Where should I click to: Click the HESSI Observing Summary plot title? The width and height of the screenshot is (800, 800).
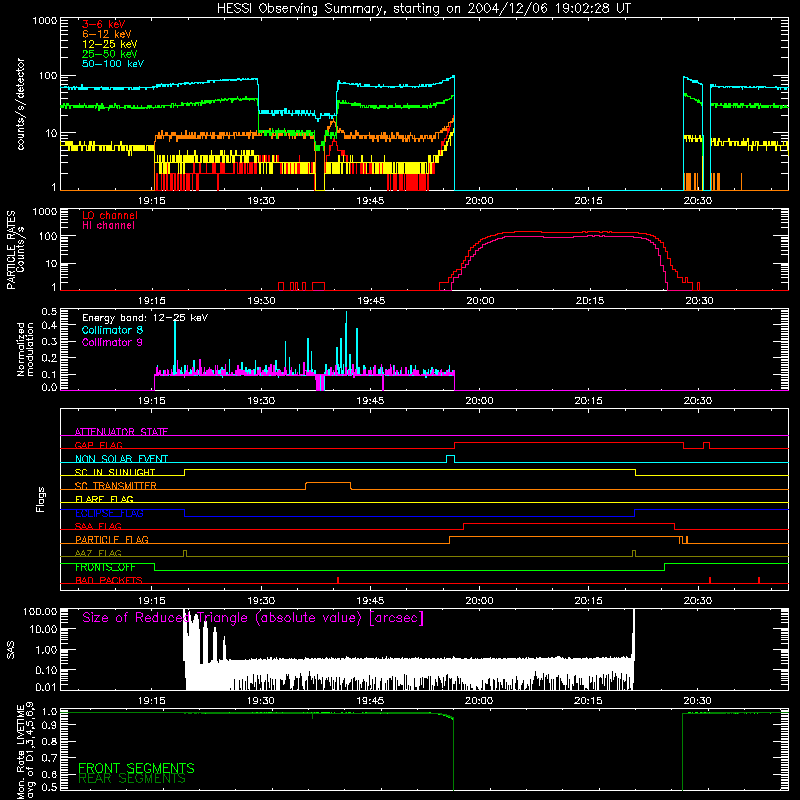tap(423, 9)
